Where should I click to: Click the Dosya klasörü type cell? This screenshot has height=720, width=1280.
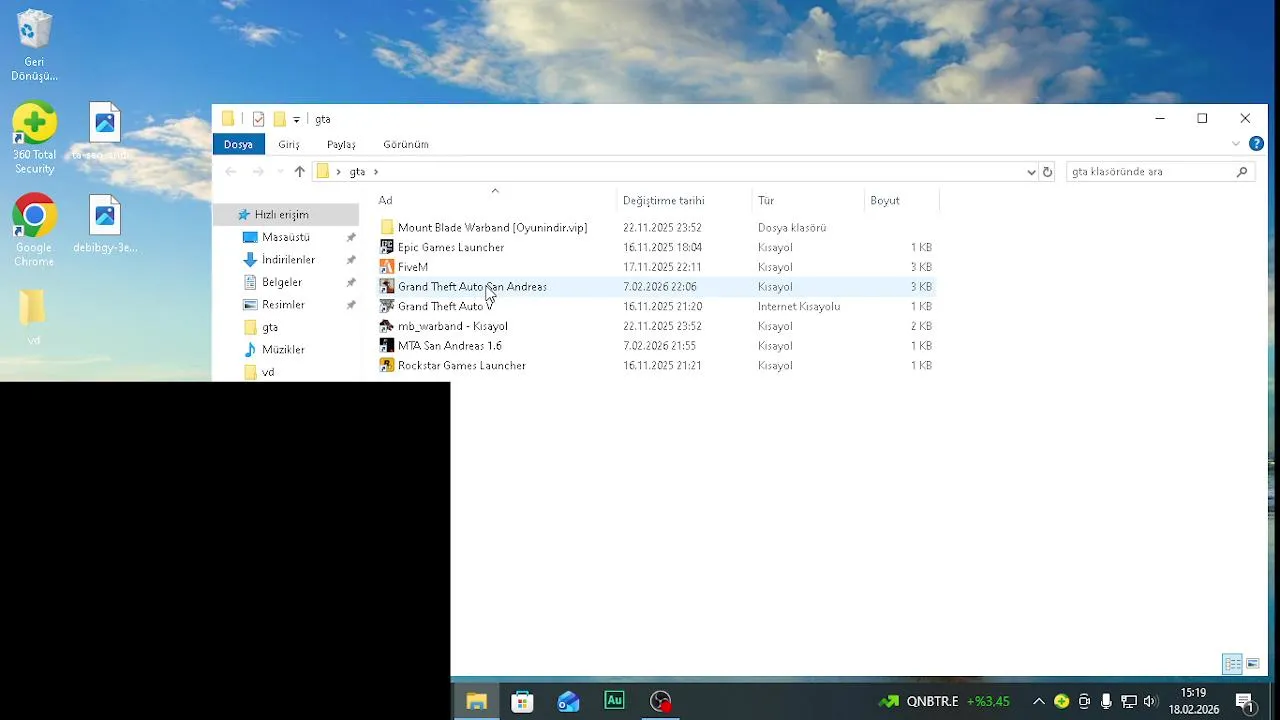pos(791,228)
